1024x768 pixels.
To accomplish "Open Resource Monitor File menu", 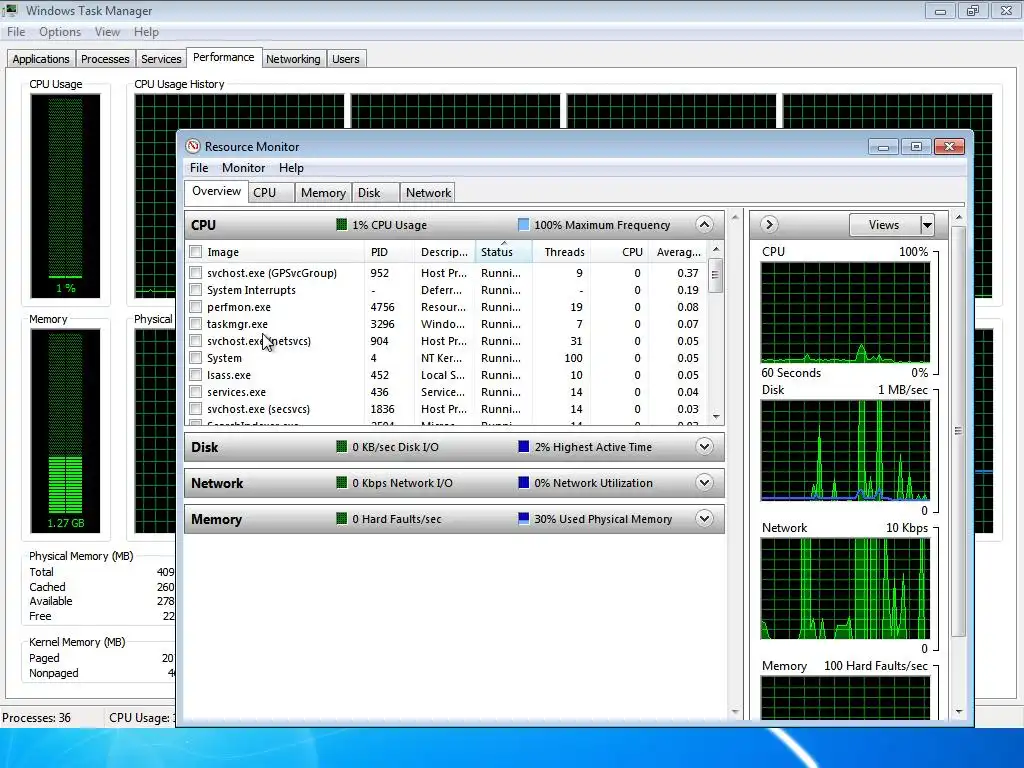I will [x=199, y=168].
